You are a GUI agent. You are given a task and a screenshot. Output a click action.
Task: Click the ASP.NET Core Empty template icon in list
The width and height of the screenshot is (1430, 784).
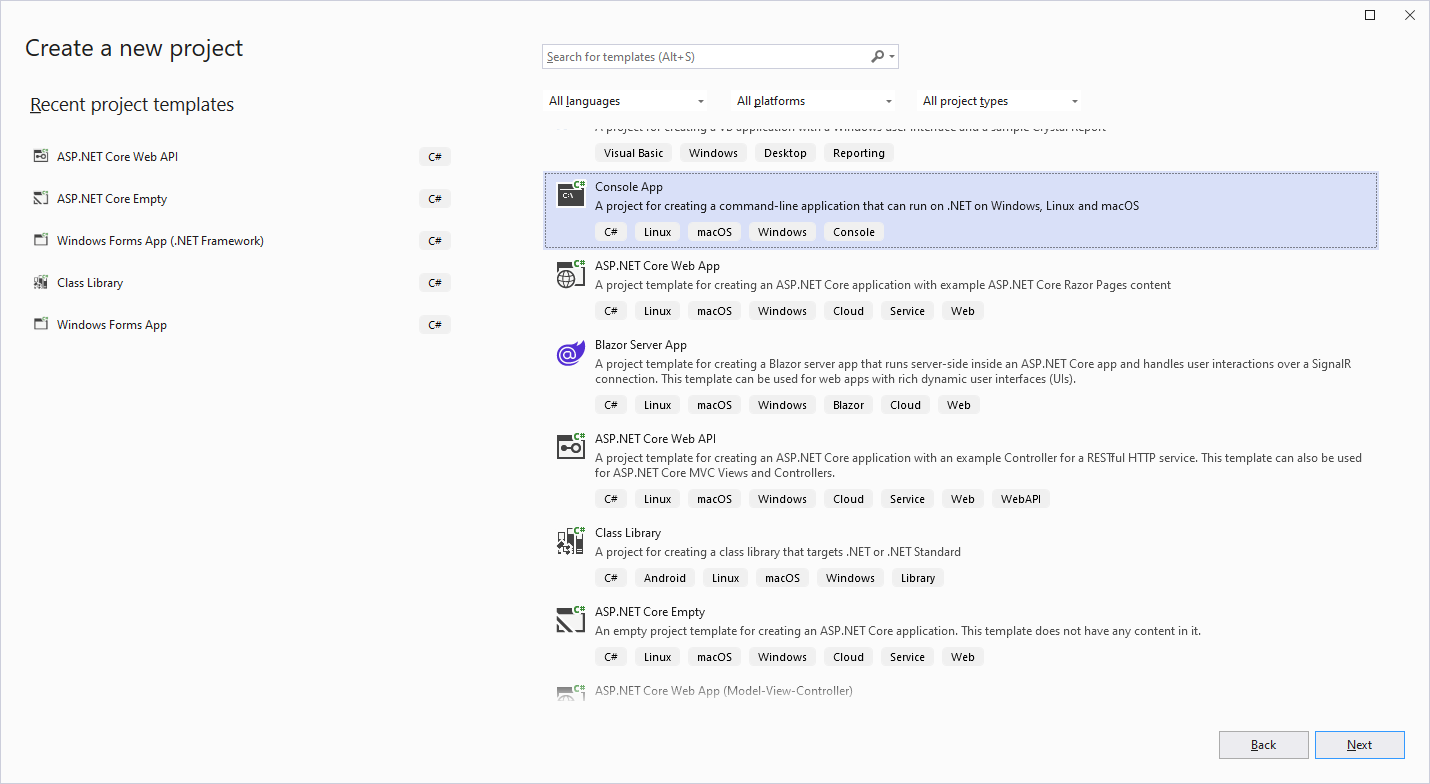pyautogui.click(x=571, y=619)
